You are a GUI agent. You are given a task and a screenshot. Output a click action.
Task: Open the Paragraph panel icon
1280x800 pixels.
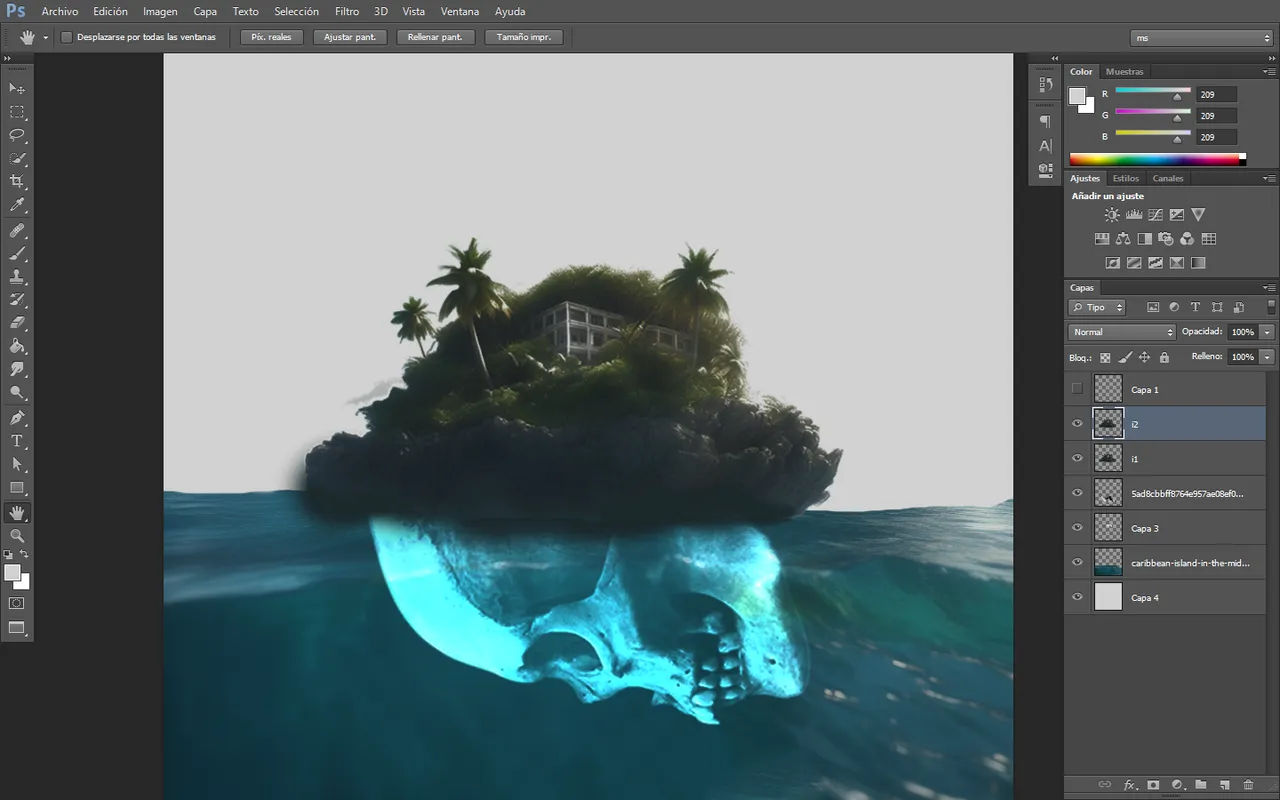pyautogui.click(x=1045, y=121)
